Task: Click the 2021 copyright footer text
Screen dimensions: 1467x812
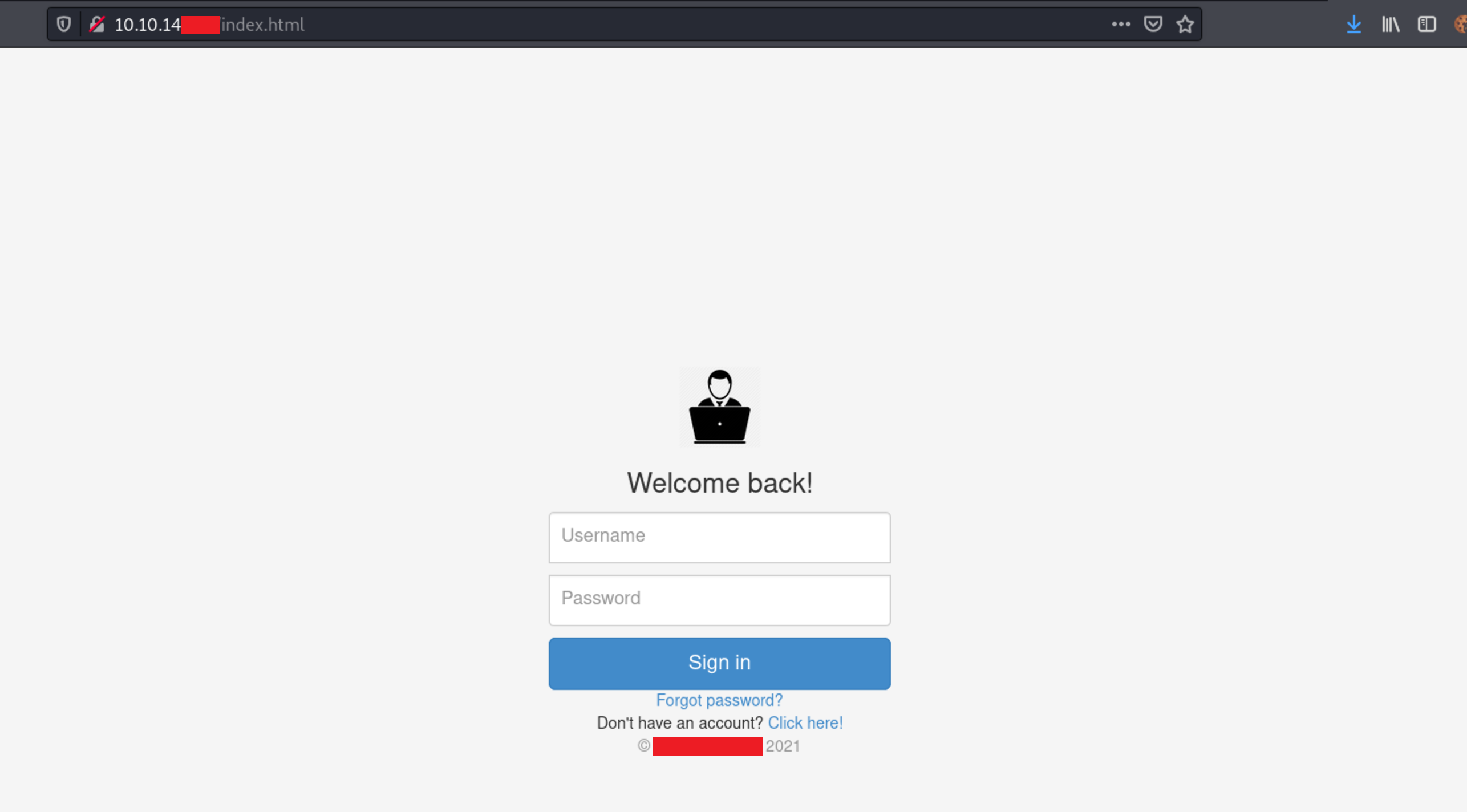Action: click(x=782, y=746)
